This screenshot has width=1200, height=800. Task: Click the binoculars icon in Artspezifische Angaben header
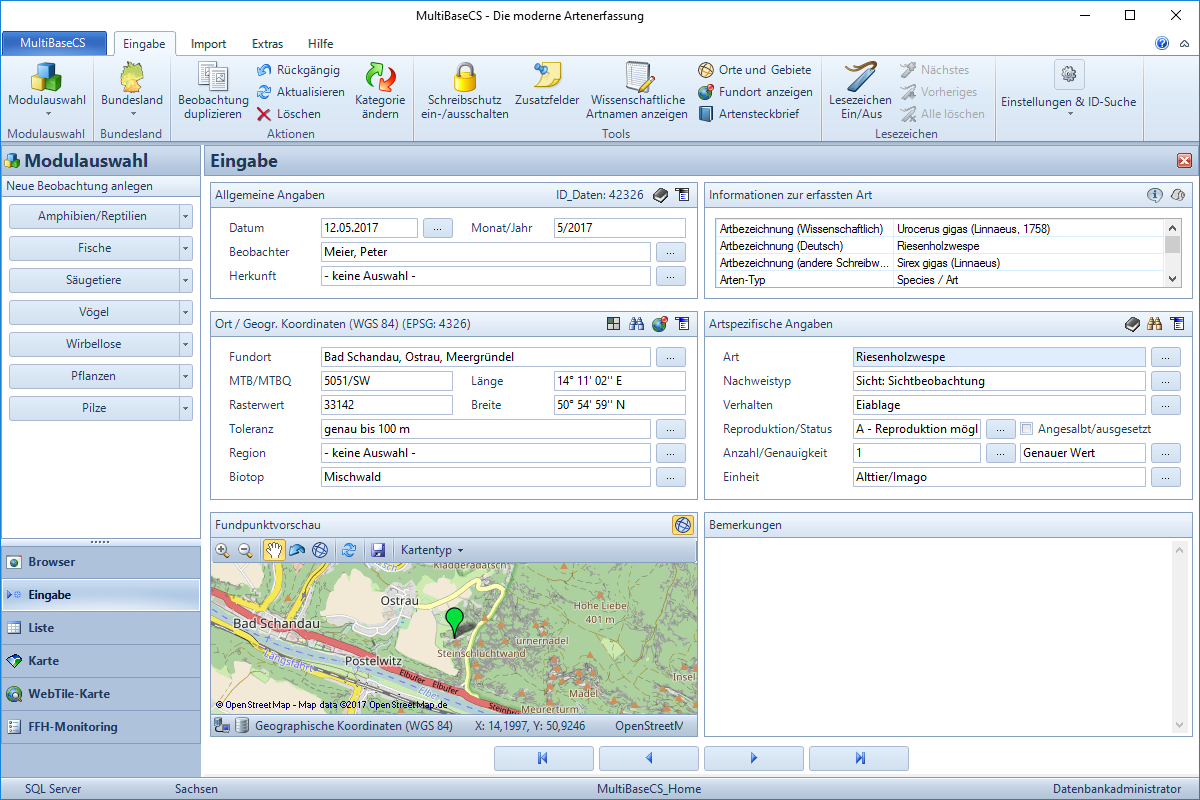1155,324
